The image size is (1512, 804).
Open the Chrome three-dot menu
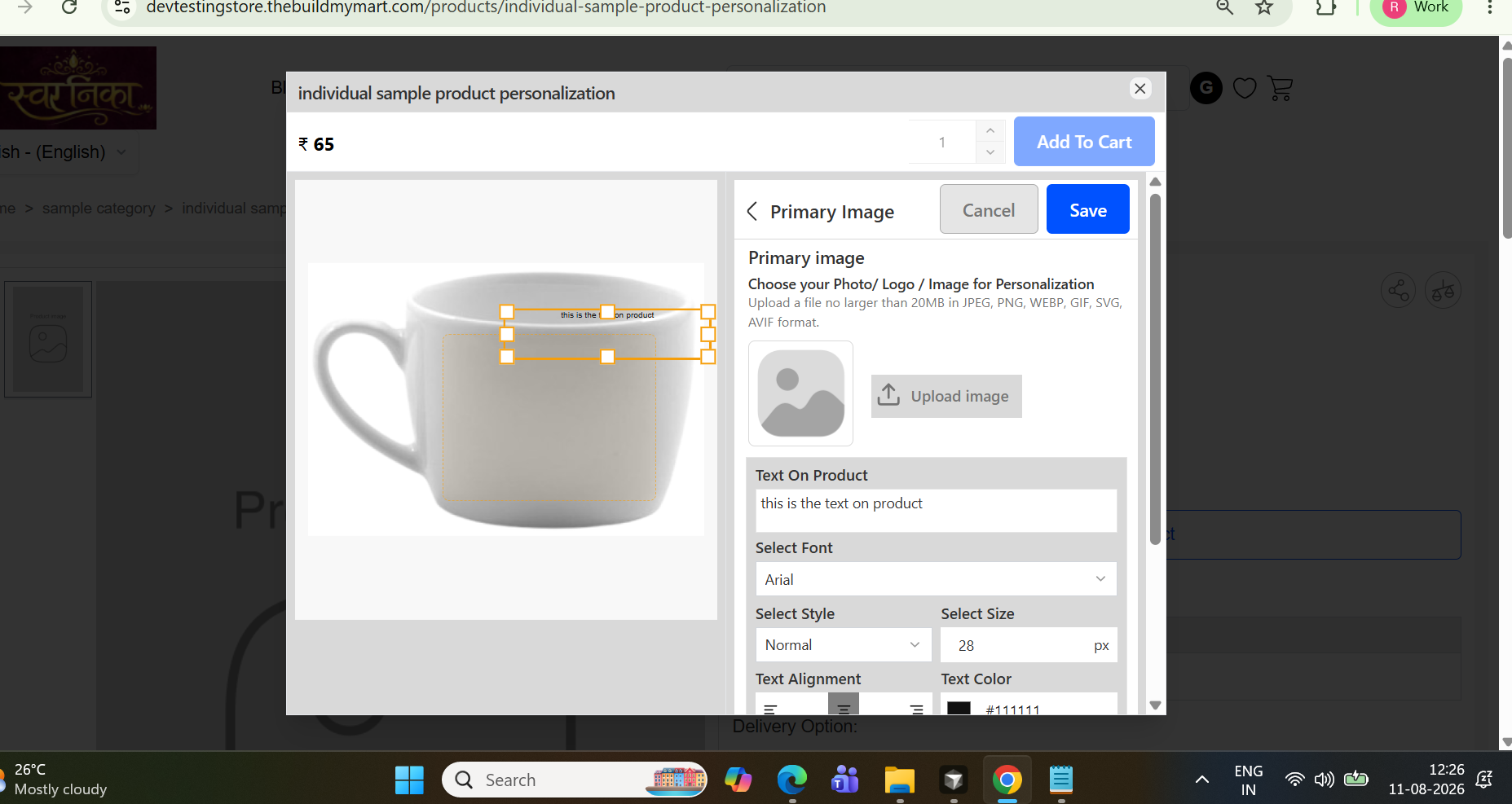1489,7
